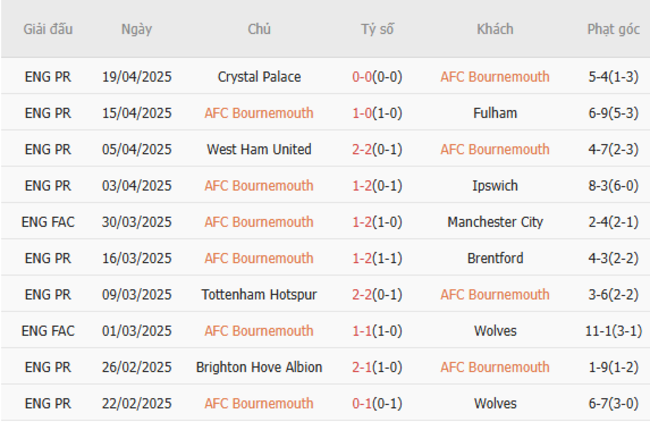Open the Ipswich team link

[x=495, y=185]
